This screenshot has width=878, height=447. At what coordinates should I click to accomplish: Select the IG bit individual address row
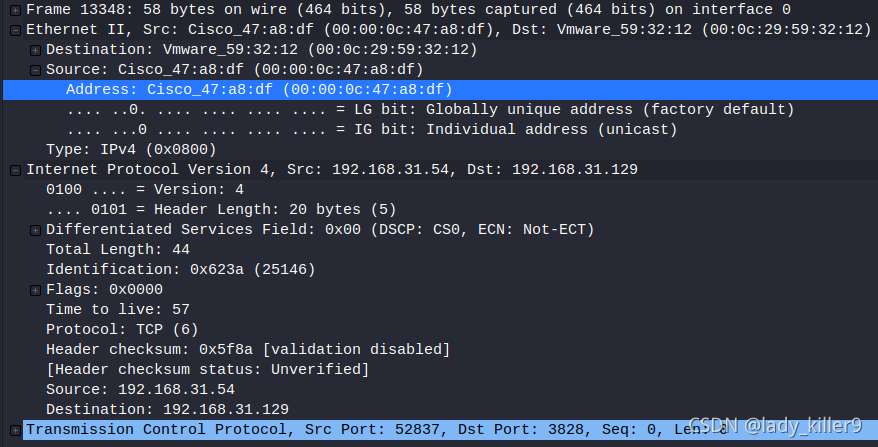pyautogui.click(x=440, y=129)
